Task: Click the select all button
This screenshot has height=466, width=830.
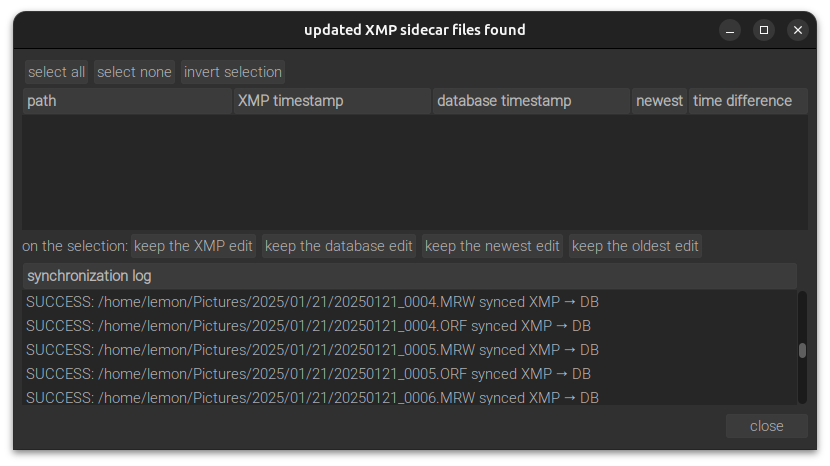Action: click(56, 72)
